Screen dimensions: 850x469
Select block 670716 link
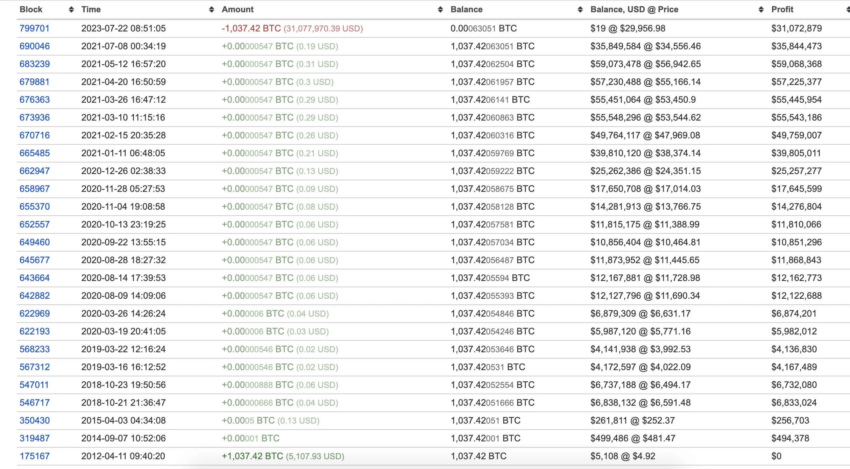click(x=34, y=135)
